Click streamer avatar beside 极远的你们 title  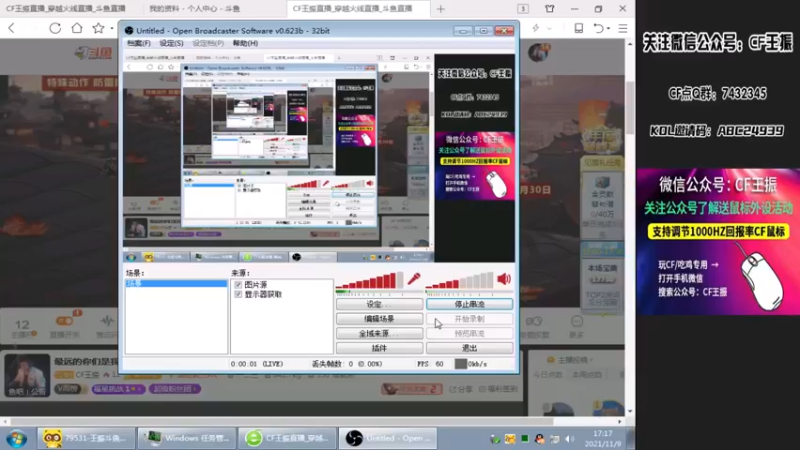28,375
